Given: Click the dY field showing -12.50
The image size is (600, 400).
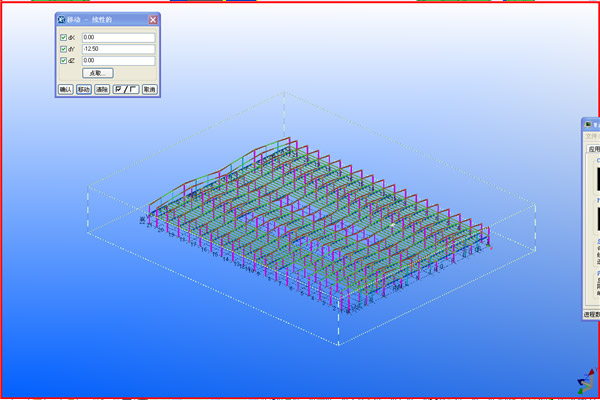Looking at the screenshot, I should click(x=118, y=49).
